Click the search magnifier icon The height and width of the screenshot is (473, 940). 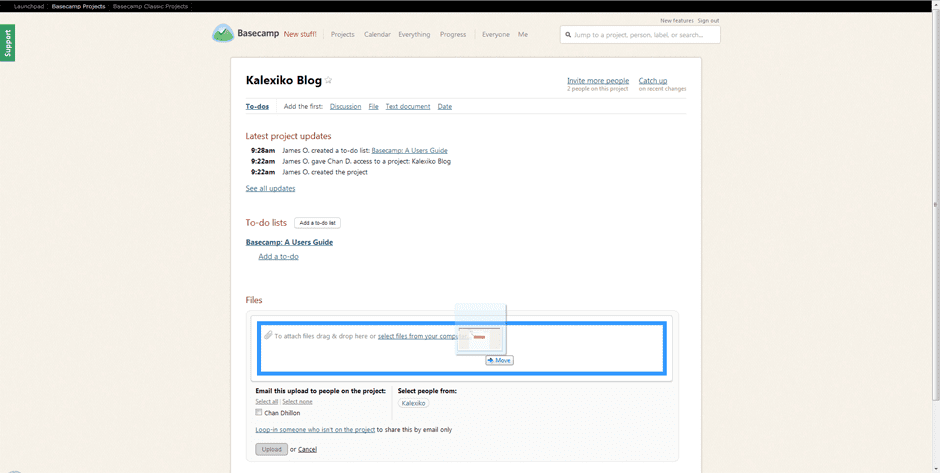(x=568, y=35)
